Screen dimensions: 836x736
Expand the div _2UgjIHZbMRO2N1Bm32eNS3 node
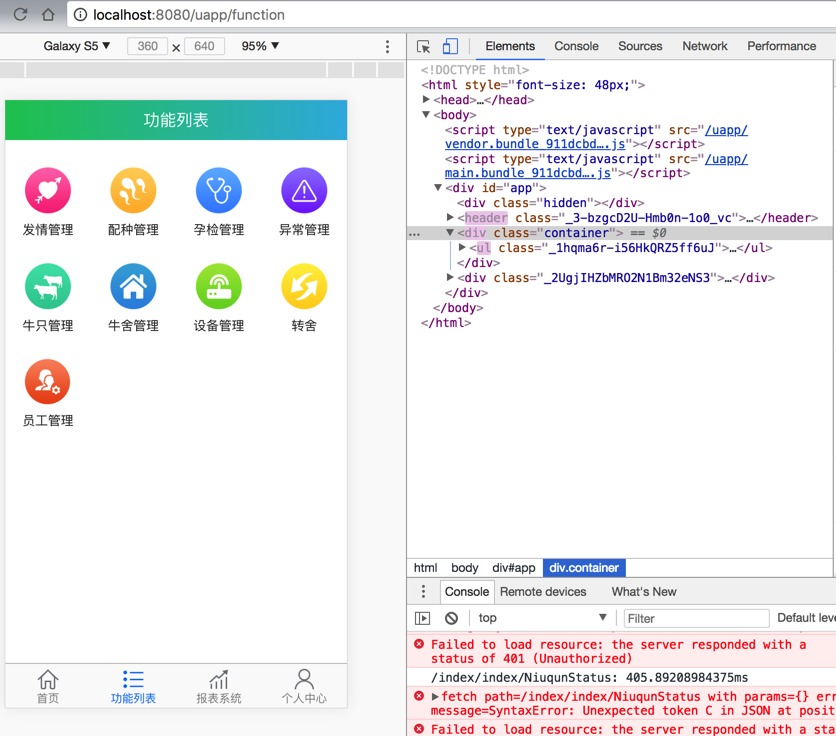tap(450, 277)
